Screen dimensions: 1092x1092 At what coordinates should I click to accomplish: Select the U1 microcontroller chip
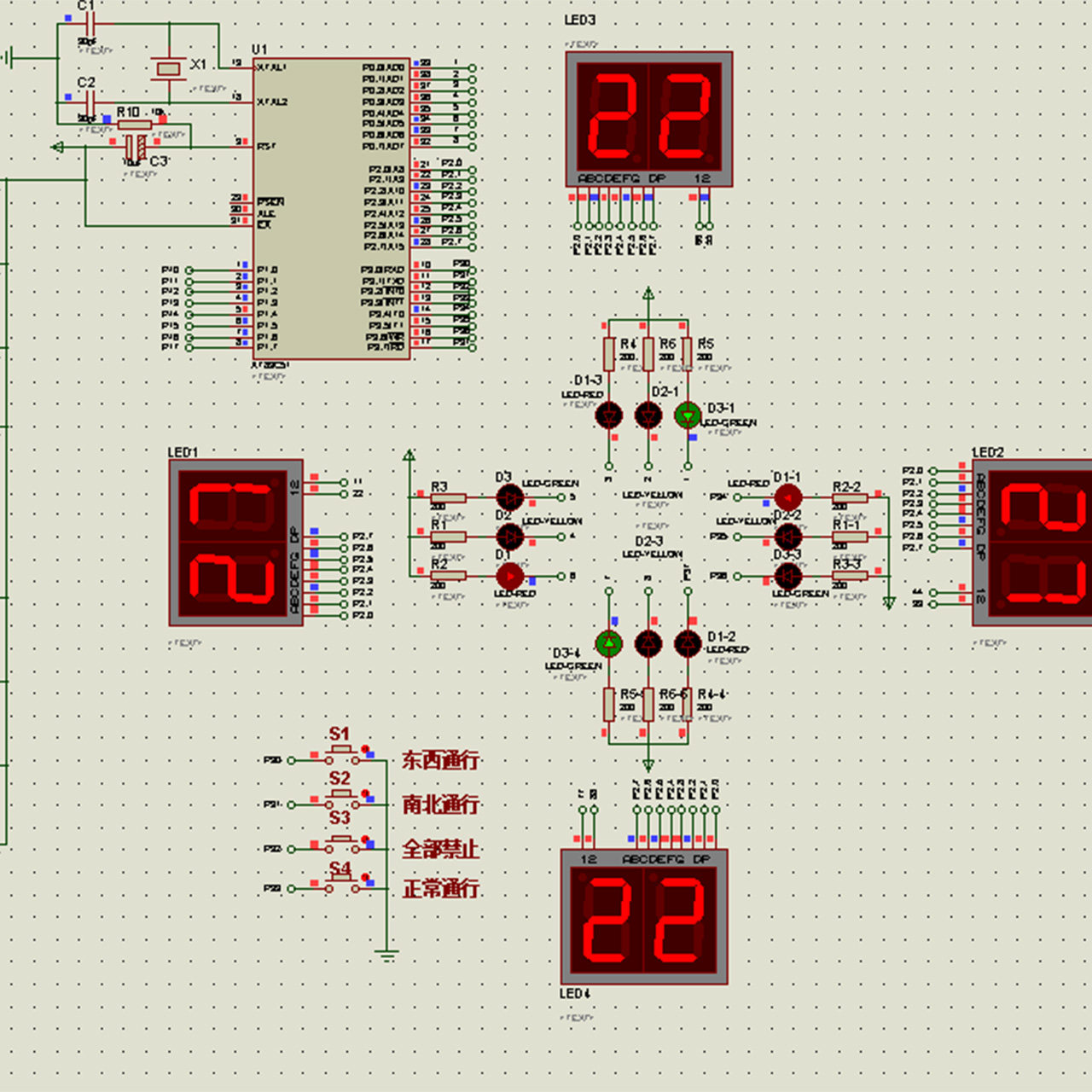tap(331, 208)
